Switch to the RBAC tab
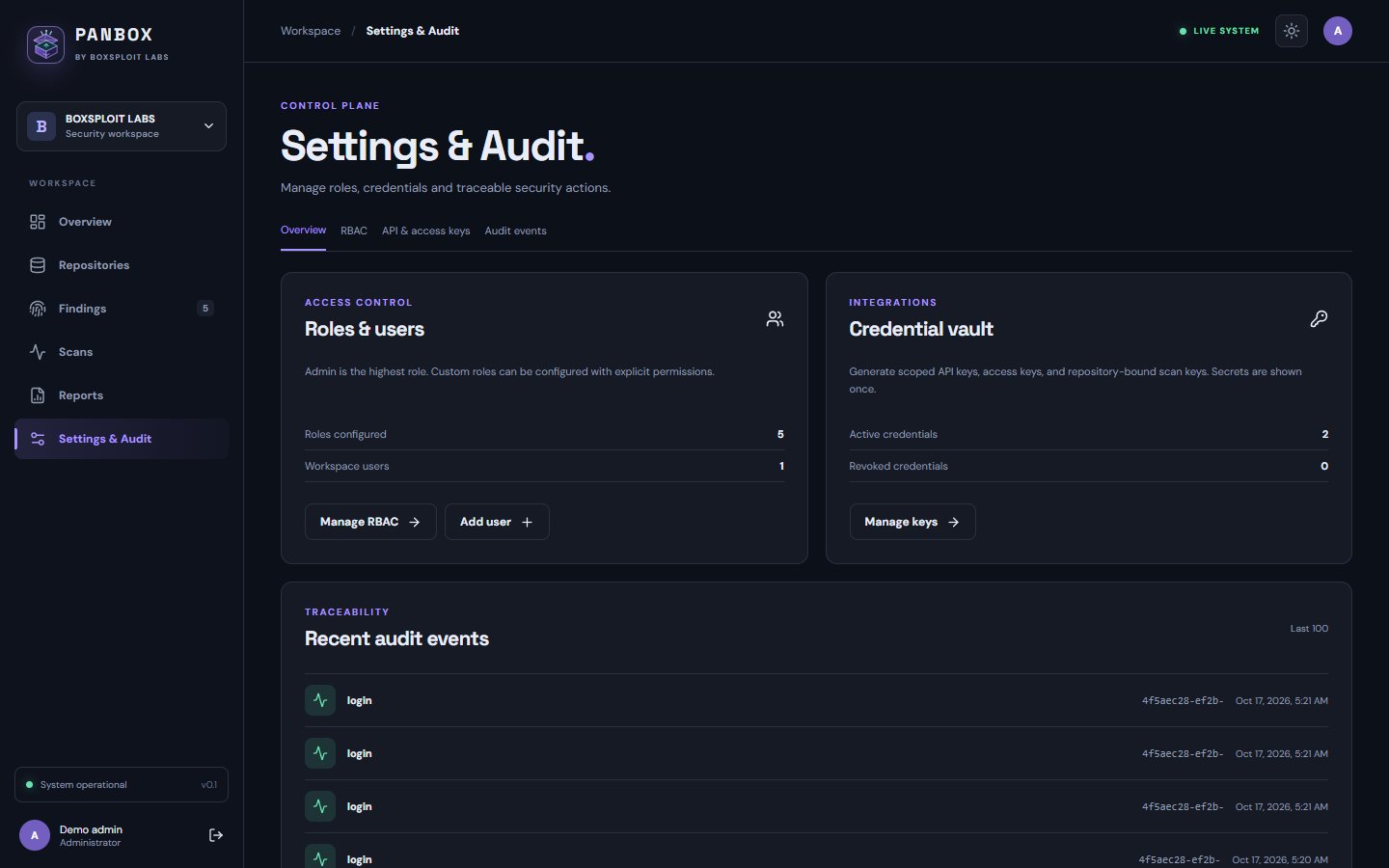This screenshot has width=1389, height=868. [x=354, y=231]
